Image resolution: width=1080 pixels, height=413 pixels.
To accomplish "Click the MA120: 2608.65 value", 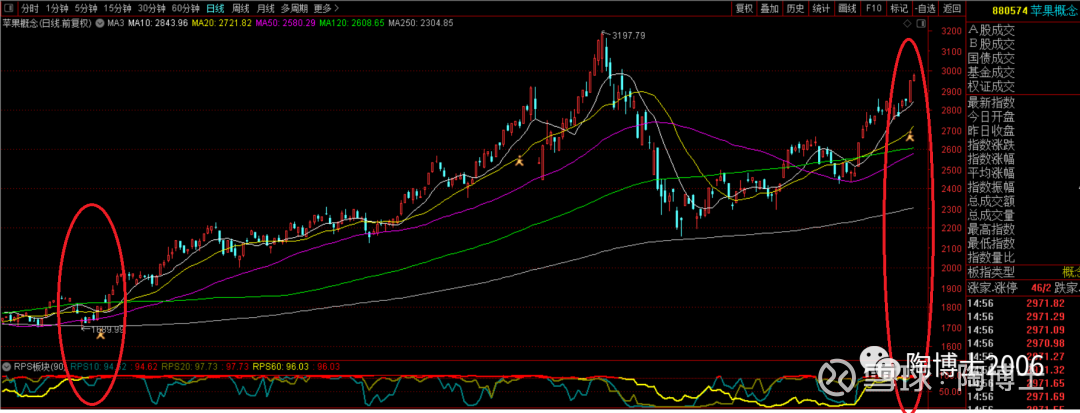I will coord(351,23).
